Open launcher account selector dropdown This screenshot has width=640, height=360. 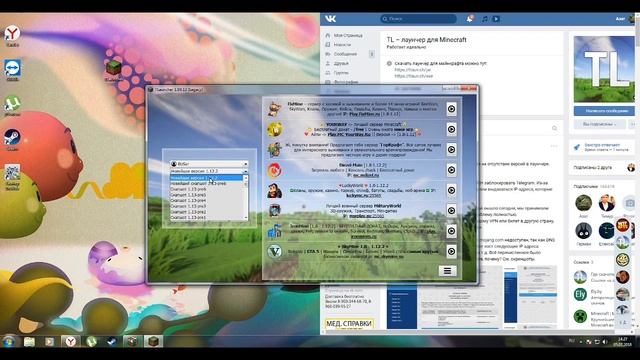click(209, 164)
